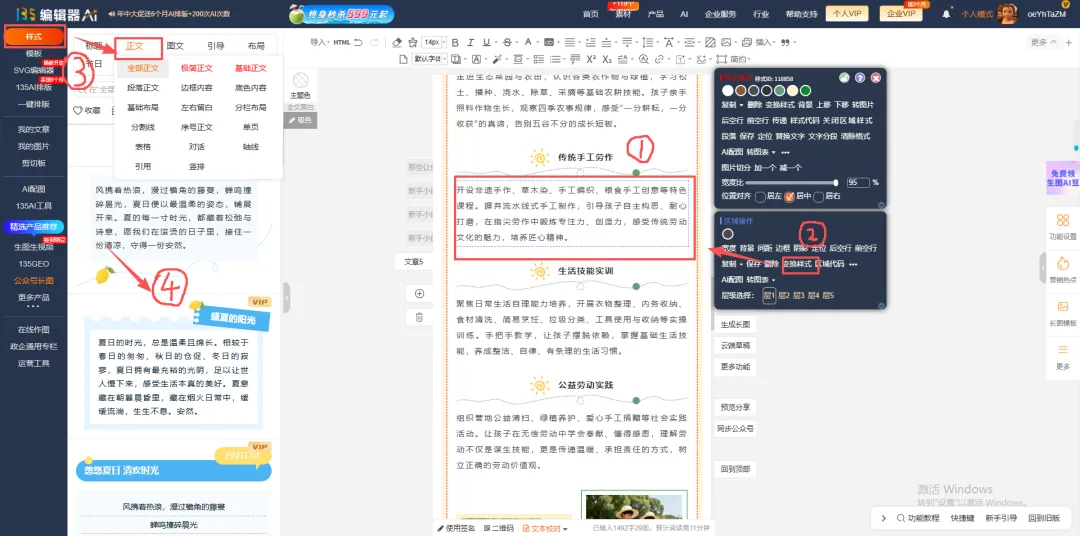Select layer 层5 in 层级选择
This screenshot has height=536, width=1080.
pos(828,296)
